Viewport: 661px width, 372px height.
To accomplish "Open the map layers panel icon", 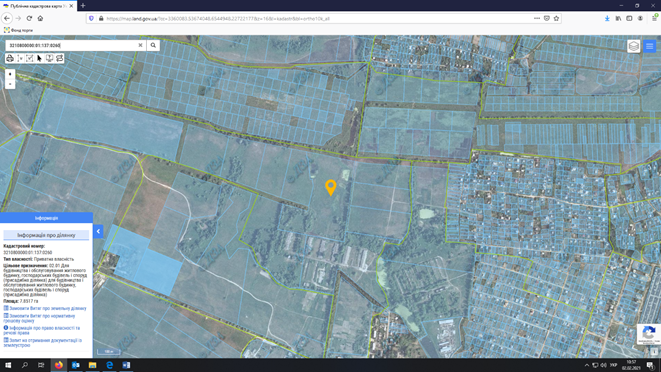I will pyautogui.click(x=634, y=46).
